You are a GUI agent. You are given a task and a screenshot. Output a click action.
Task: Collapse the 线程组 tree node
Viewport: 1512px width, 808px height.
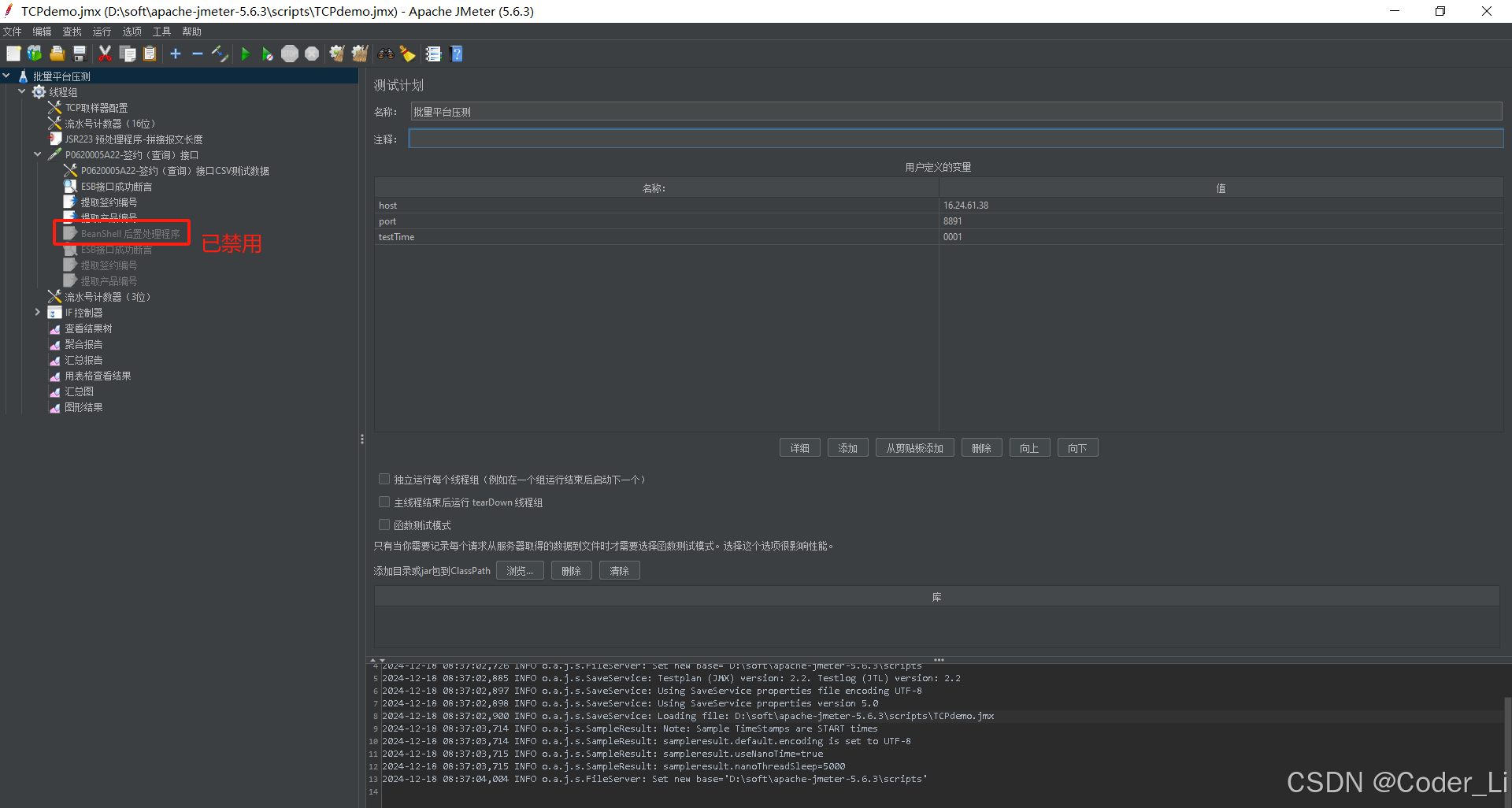tap(22, 92)
